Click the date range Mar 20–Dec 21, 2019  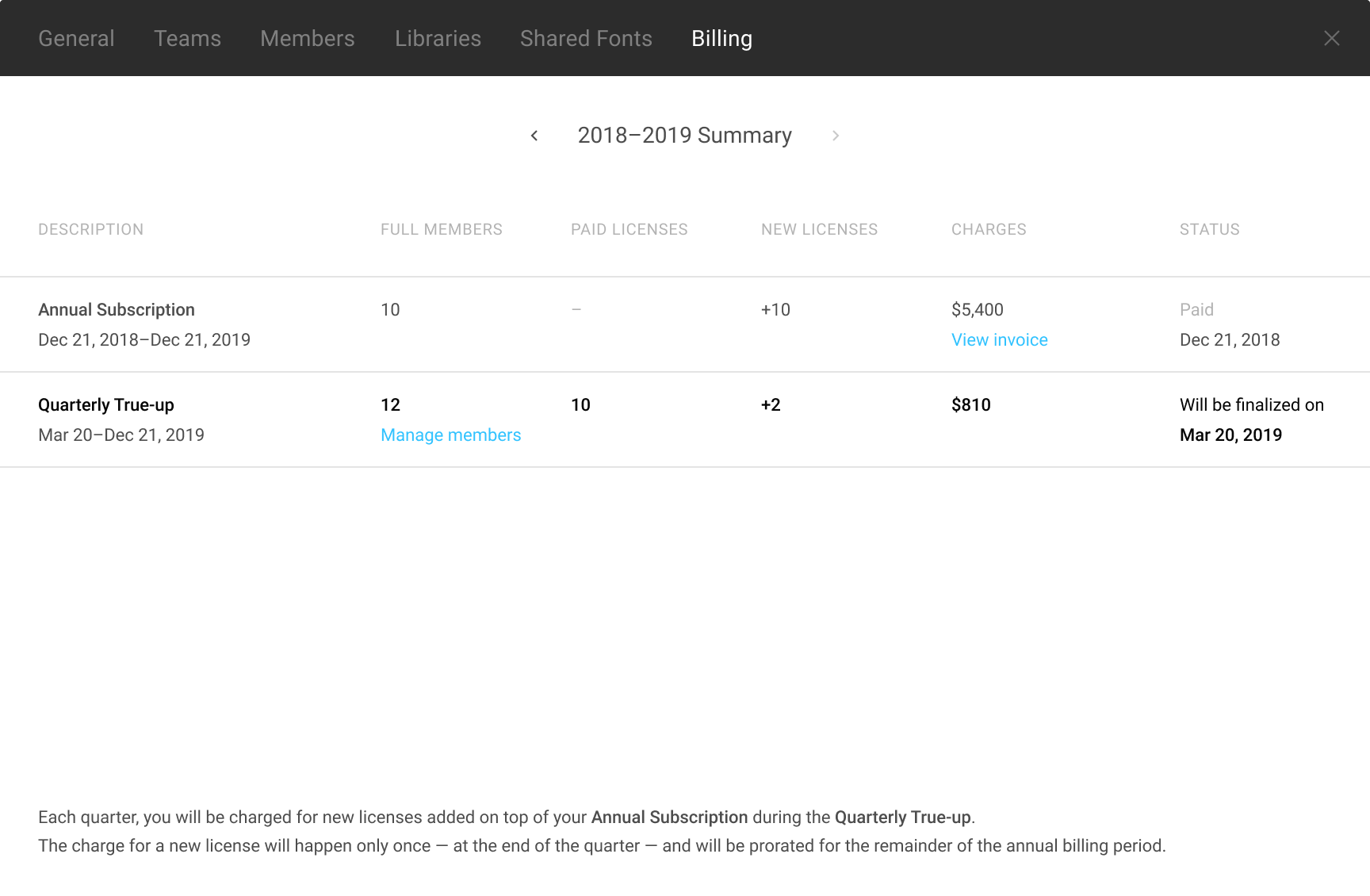(x=121, y=435)
